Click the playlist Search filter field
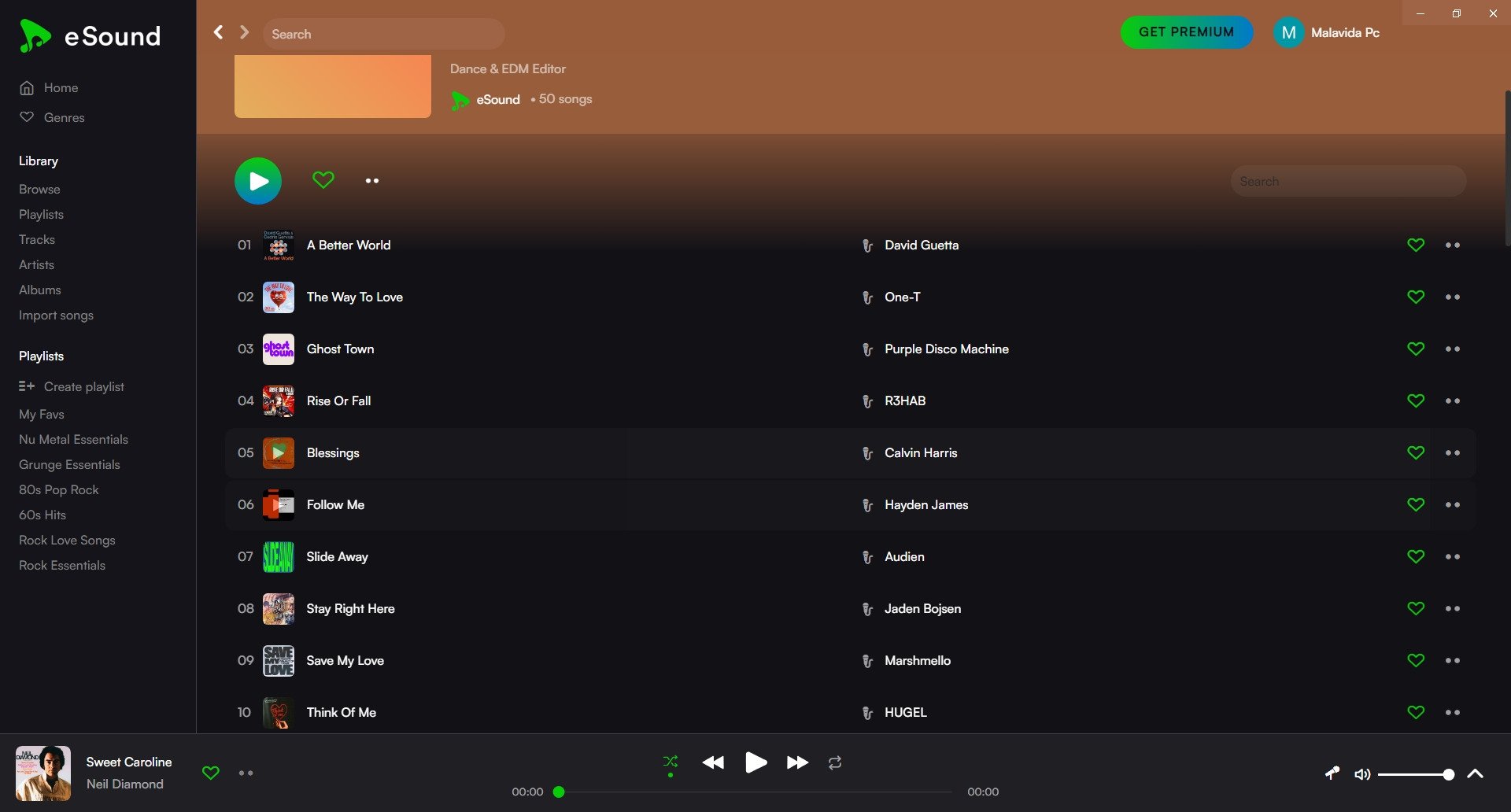Image resolution: width=1511 pixels, height=812 pixels. (x=1348, y=181)
